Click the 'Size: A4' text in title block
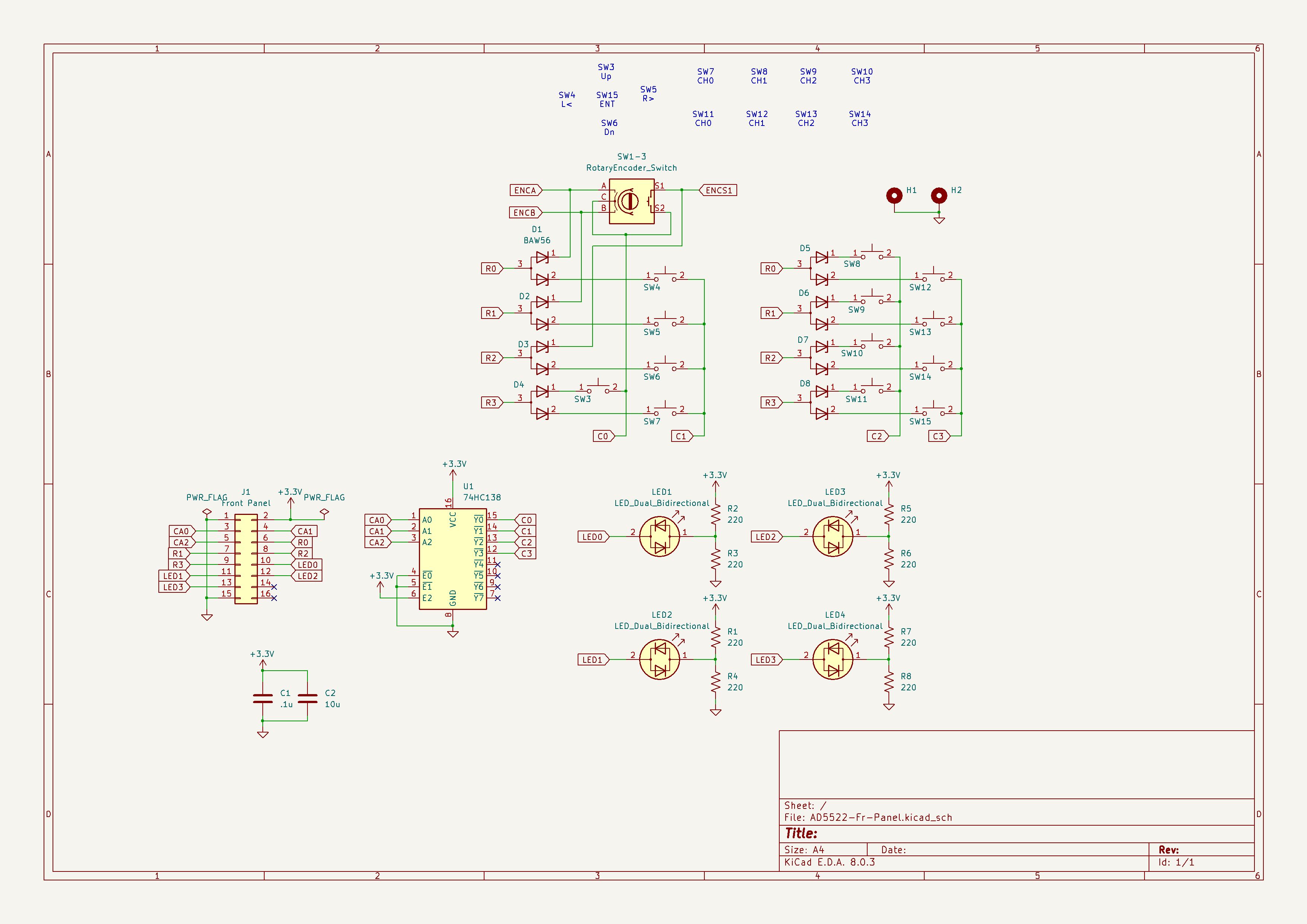This screenshot has height=924, width=1307. coord(804,849)
